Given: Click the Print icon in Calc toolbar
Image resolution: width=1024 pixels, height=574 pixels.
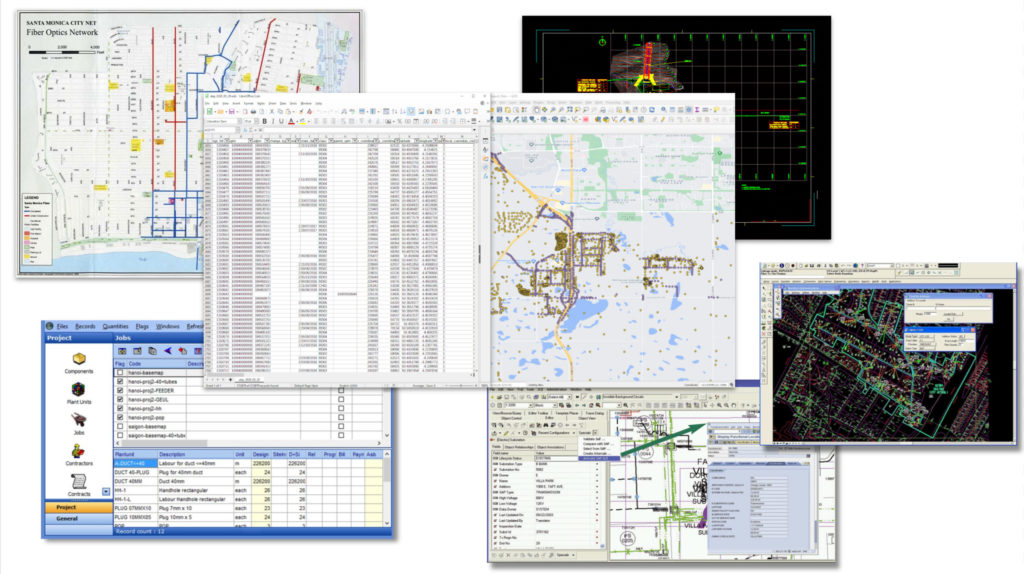Looking at the screenshot, I should [x=253, y=111].
